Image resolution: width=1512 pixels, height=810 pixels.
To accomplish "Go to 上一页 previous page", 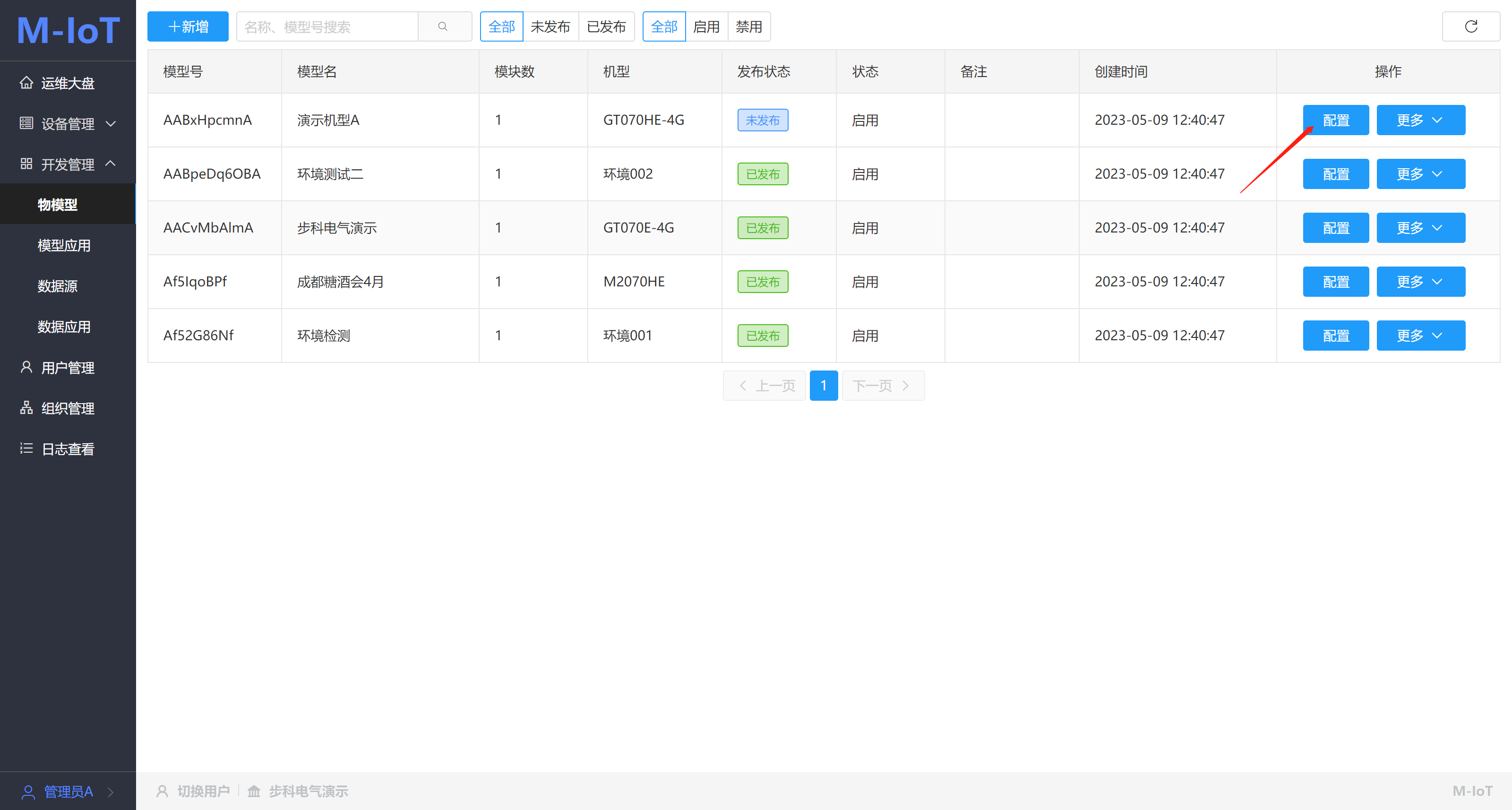I will click(x=764, y=386).
